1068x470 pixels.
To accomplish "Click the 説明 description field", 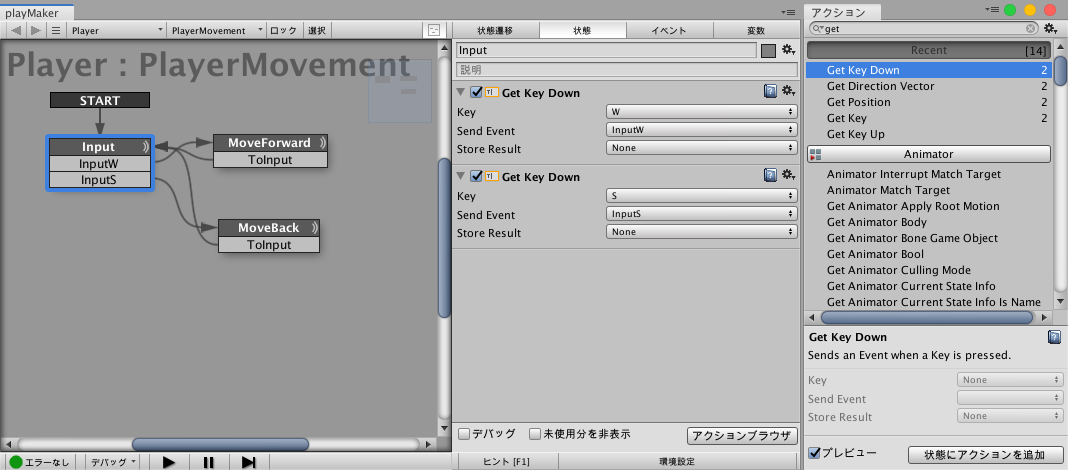I will [627, 69].
